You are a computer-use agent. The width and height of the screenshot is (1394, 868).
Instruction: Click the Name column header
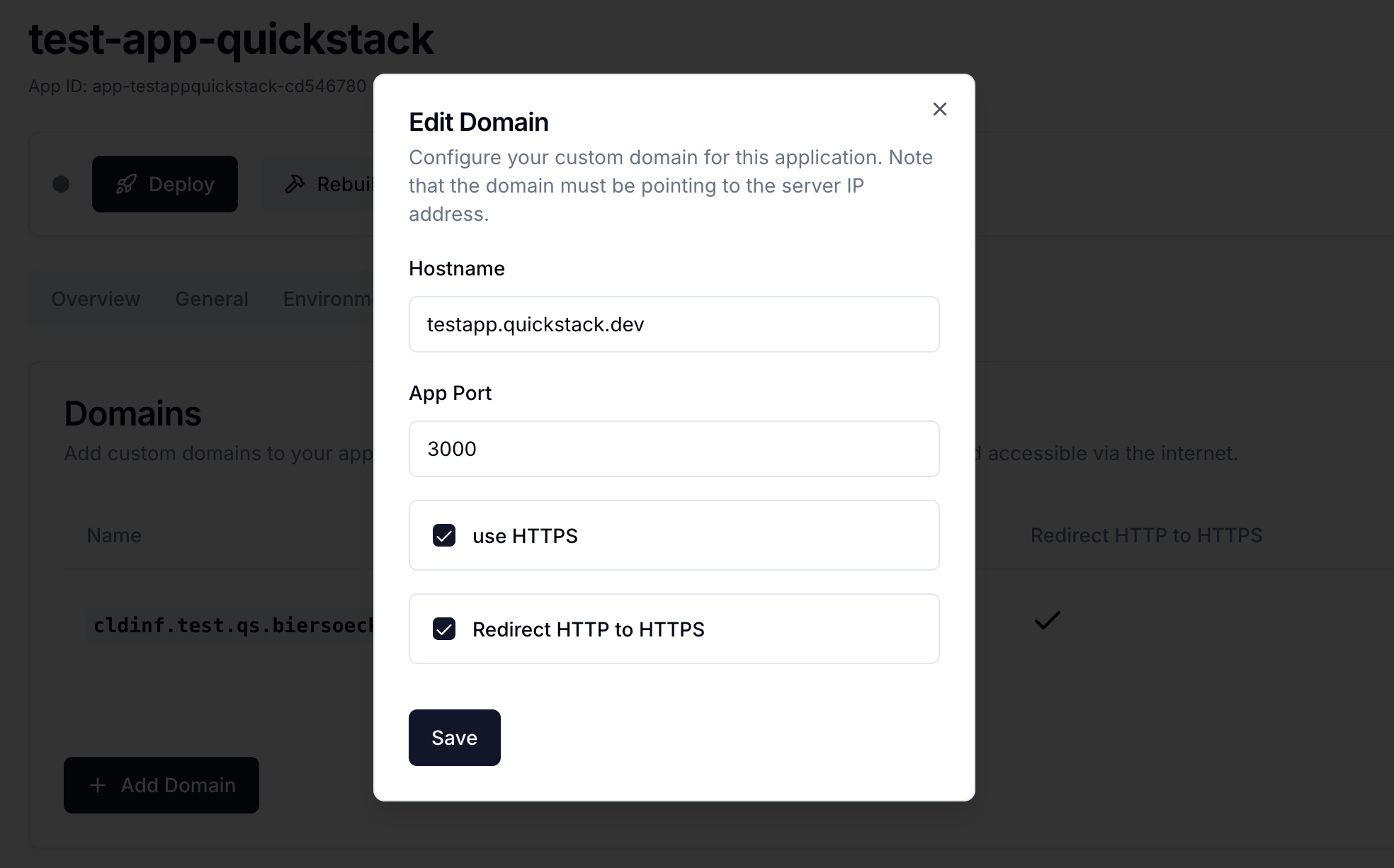pyautogui.click(x=114, y=535)
